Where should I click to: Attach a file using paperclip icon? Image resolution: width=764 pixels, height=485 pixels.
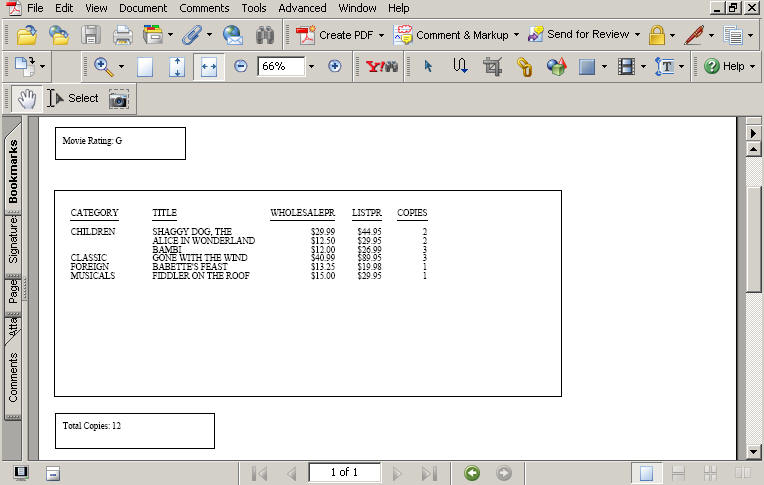192,35
